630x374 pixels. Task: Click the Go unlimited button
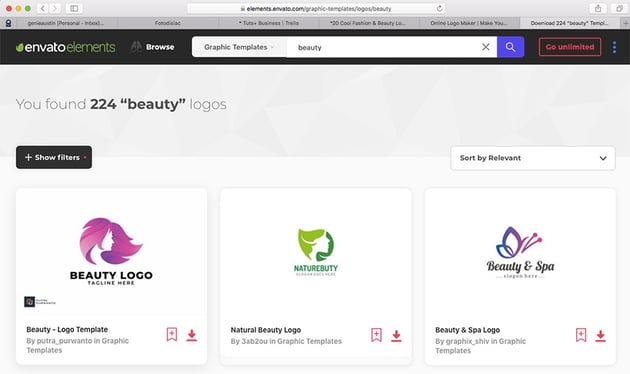click(x=570, y=47)
